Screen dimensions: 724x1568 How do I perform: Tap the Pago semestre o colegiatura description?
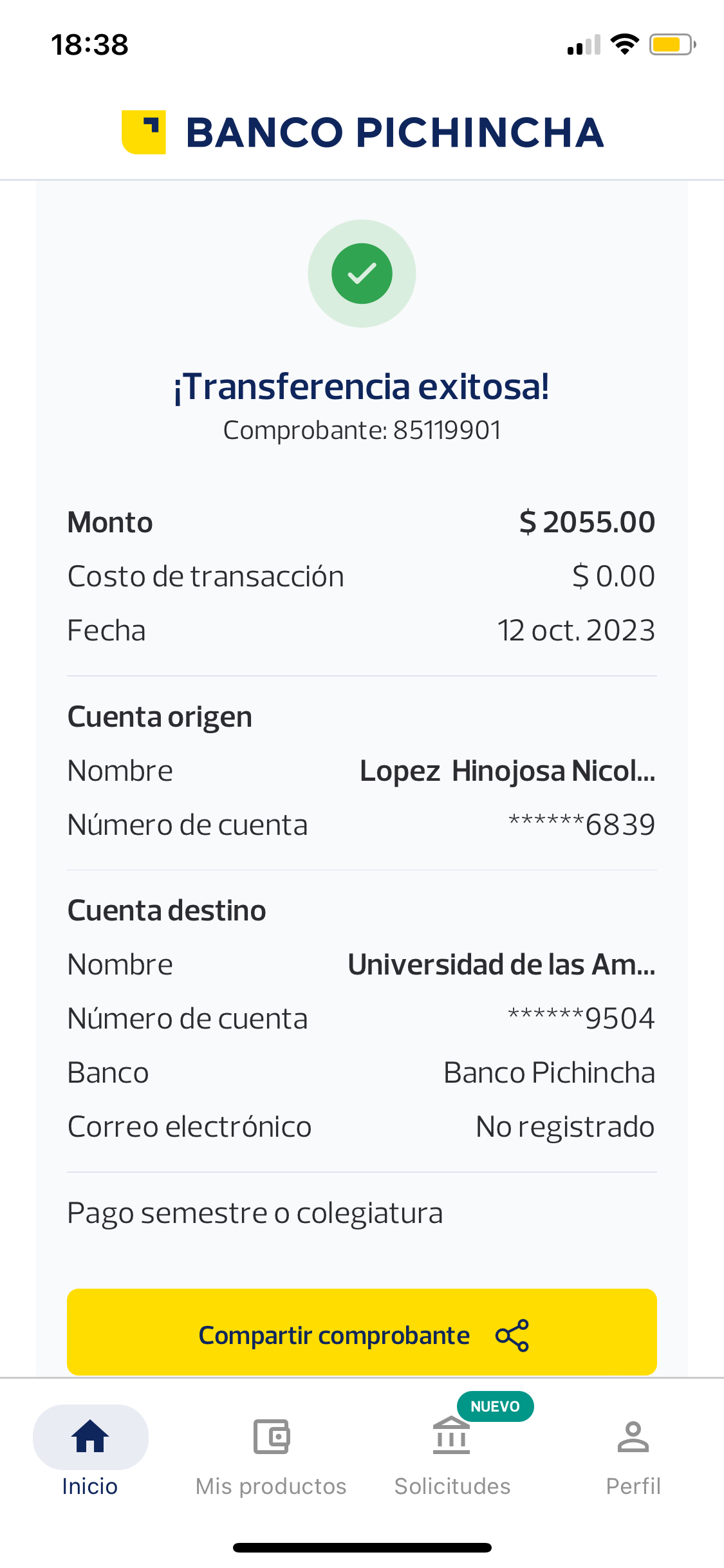click(255, 1213)
